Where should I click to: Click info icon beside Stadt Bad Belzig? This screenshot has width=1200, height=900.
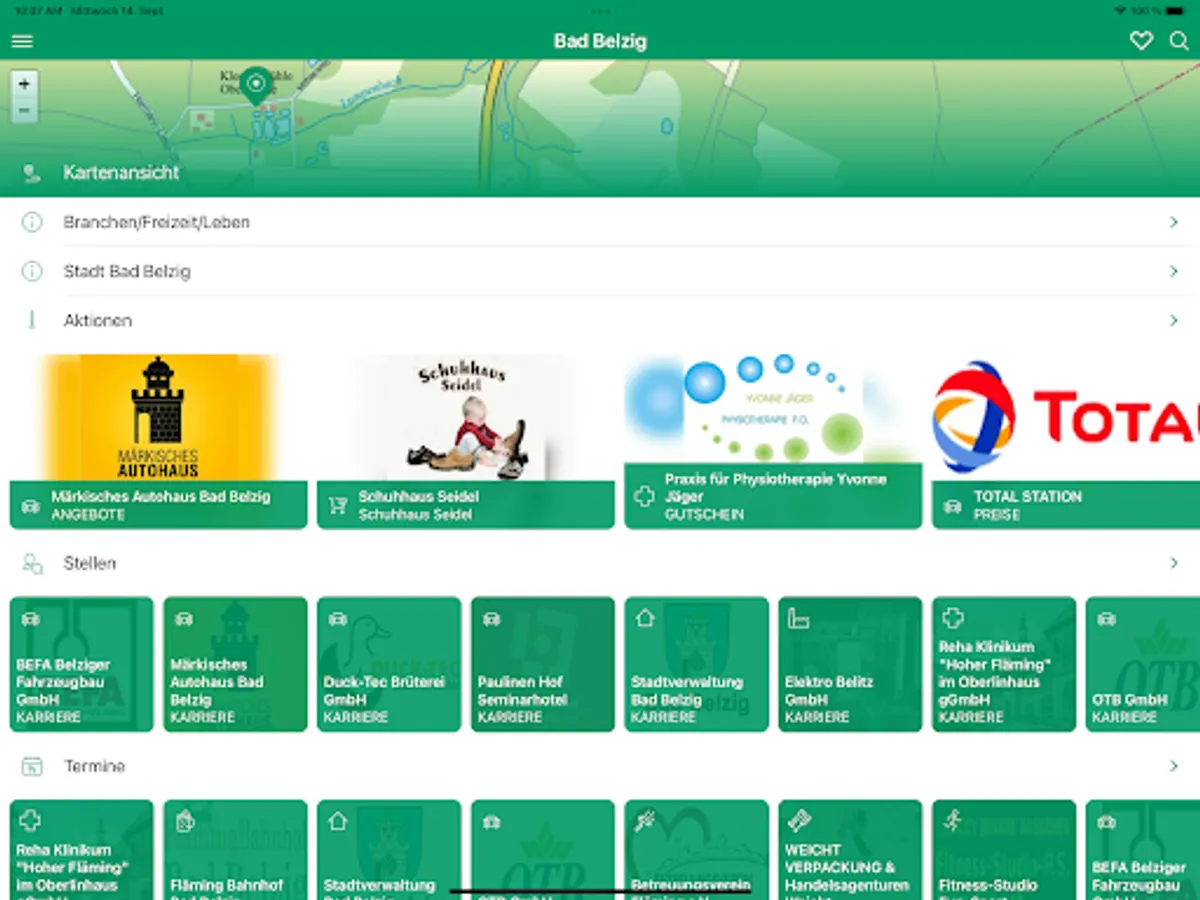32,271
